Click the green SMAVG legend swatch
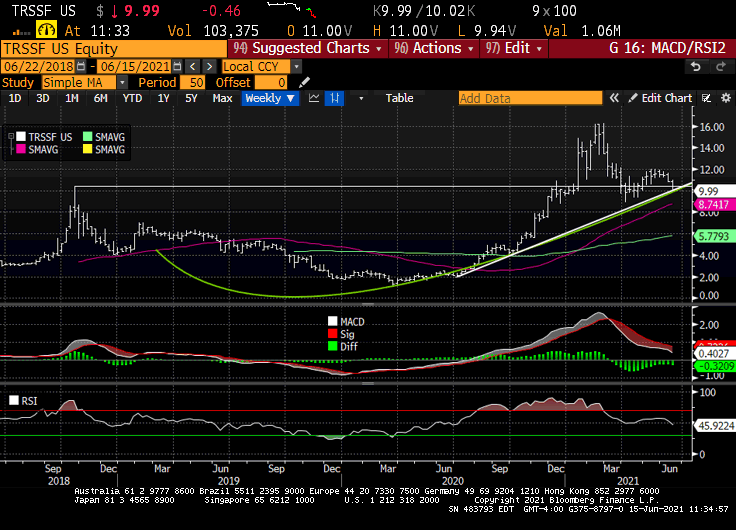 click(87, 137)
